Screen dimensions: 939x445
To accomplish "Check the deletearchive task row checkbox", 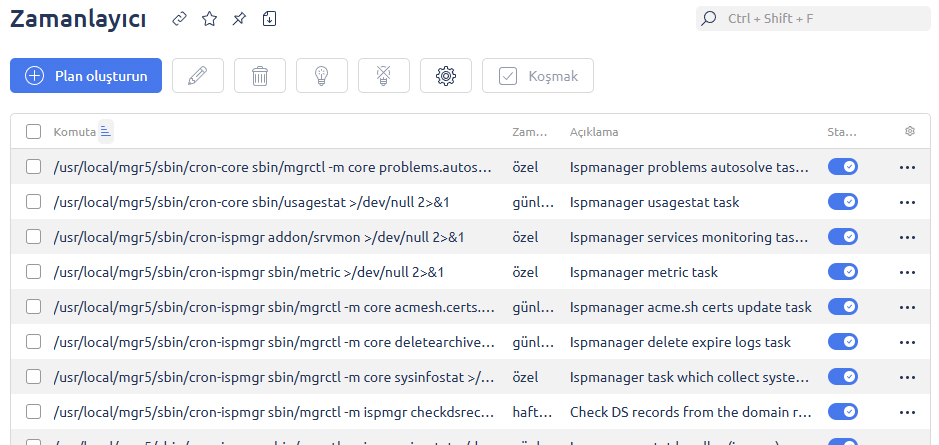I will pyautogui.click(x=34, y=342).
